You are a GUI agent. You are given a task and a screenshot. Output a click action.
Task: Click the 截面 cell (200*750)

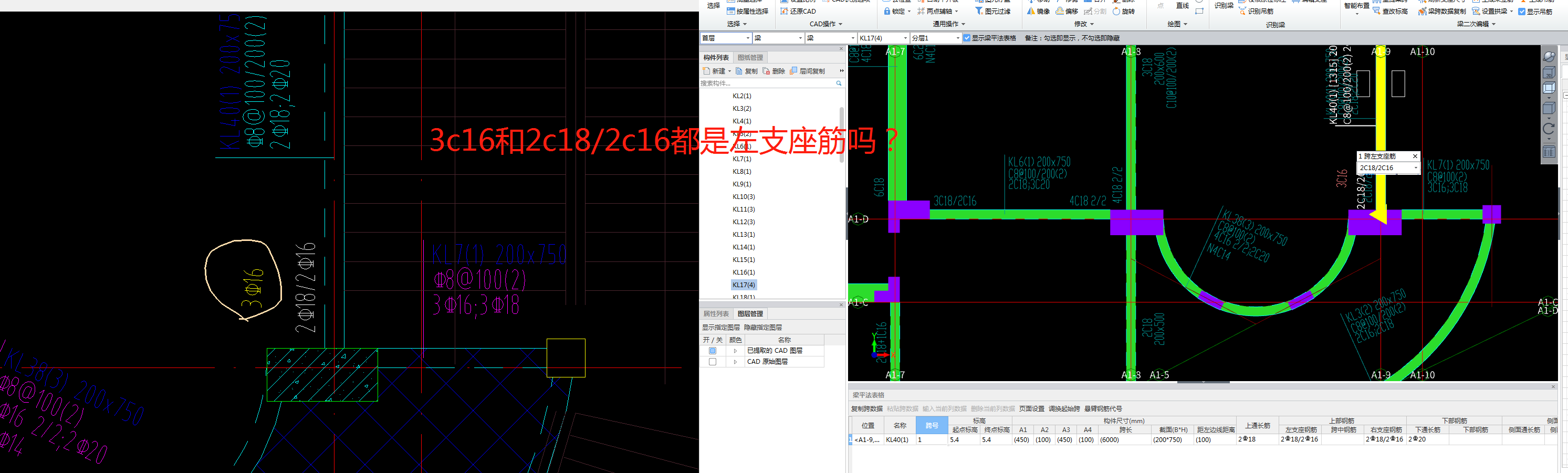[x=1172, y=439]
